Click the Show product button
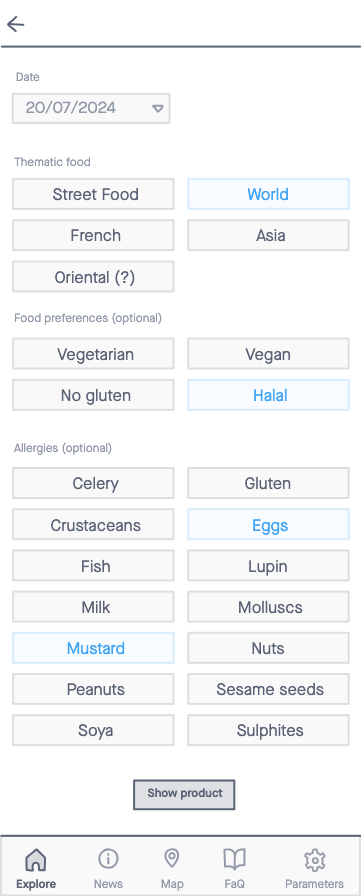The image size is (361, 896). 184,794
